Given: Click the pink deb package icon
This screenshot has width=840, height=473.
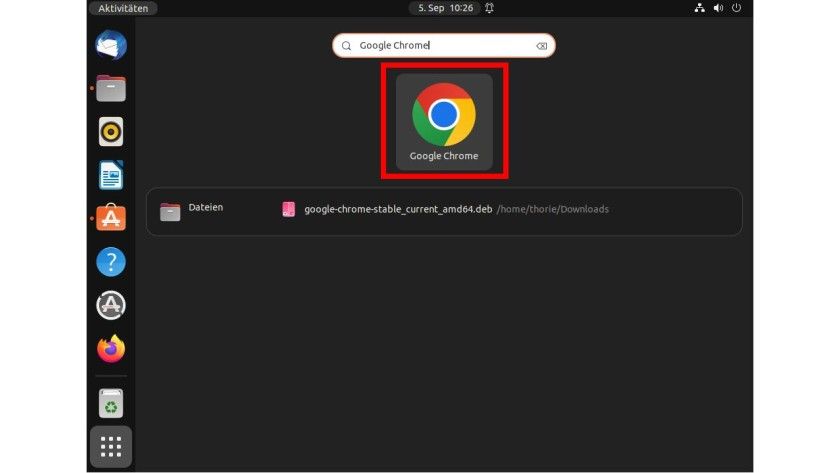Looking at the screenshot, I should [289, 209].
